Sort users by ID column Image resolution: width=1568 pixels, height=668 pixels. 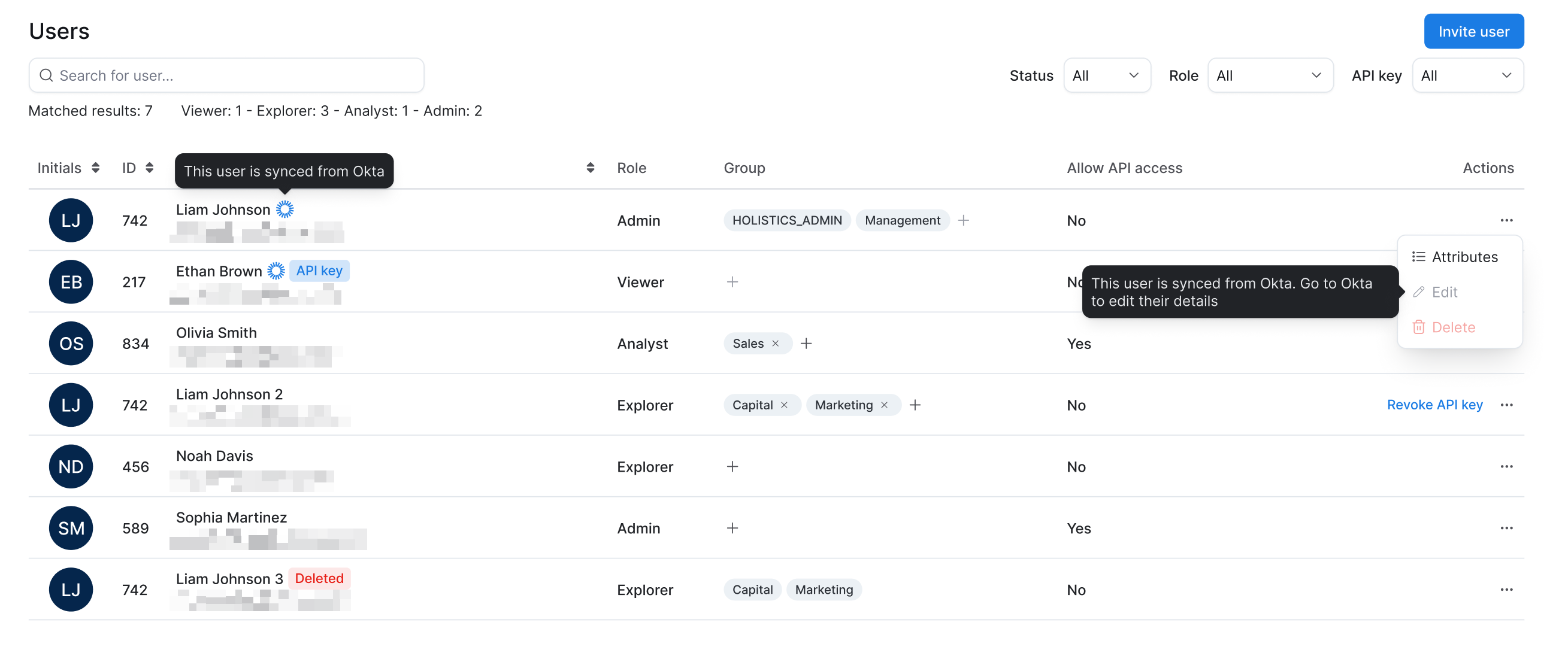[x=149, y=168]
